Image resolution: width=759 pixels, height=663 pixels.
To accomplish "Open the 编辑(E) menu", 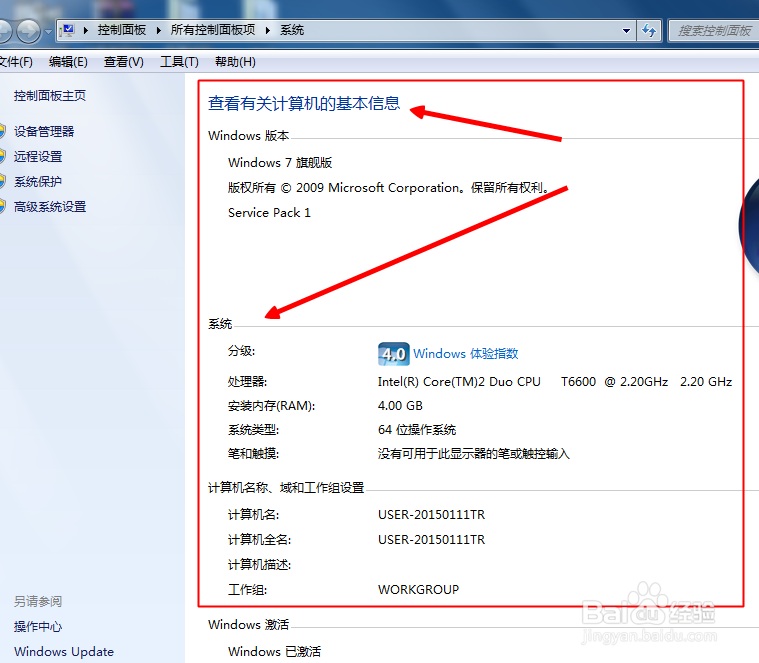I will coord(68,62).
